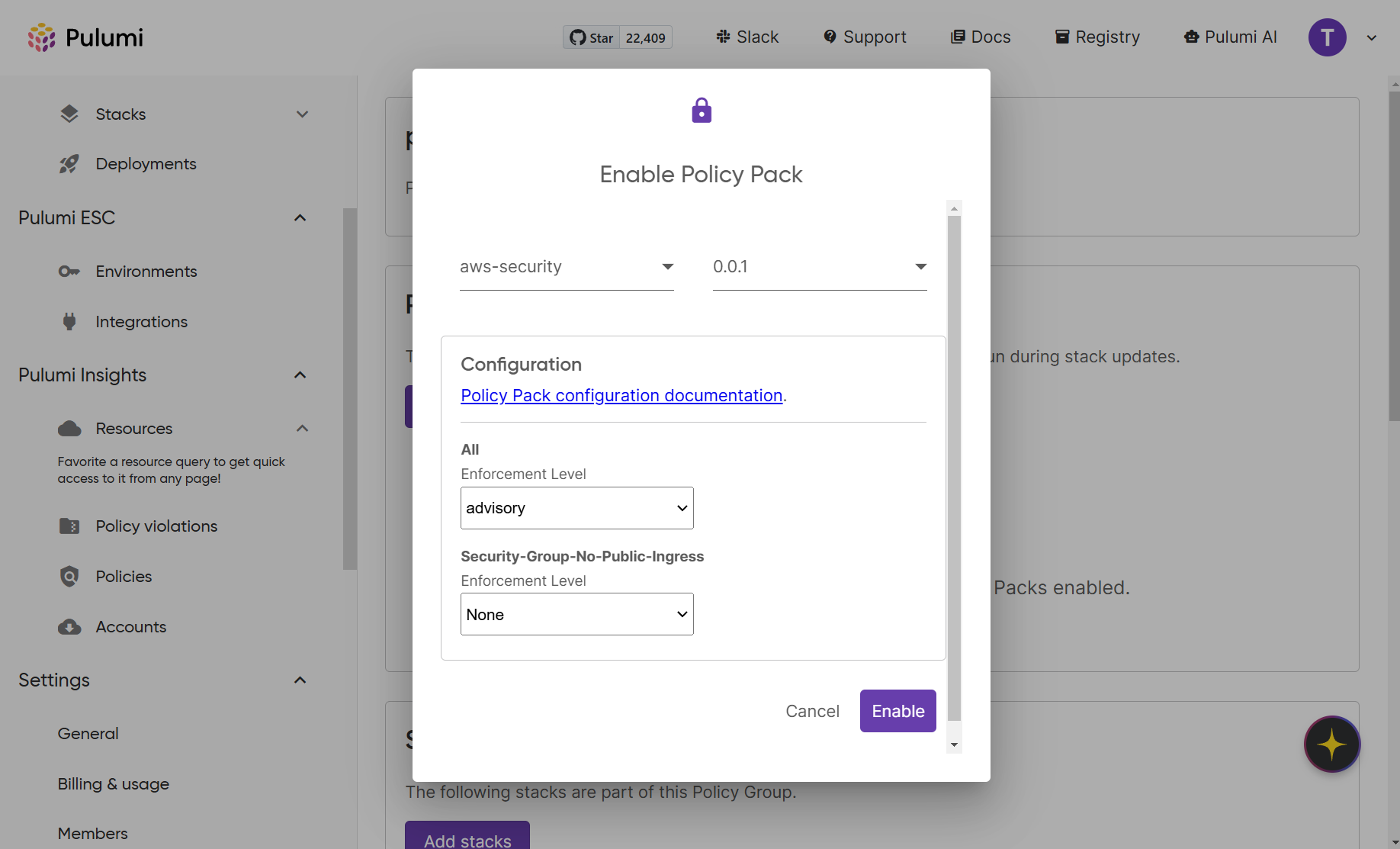The height and width of the screenshot is (849, 1400).
Task: Click the Policy violations folder icon
Action: [x=69, y=526]
